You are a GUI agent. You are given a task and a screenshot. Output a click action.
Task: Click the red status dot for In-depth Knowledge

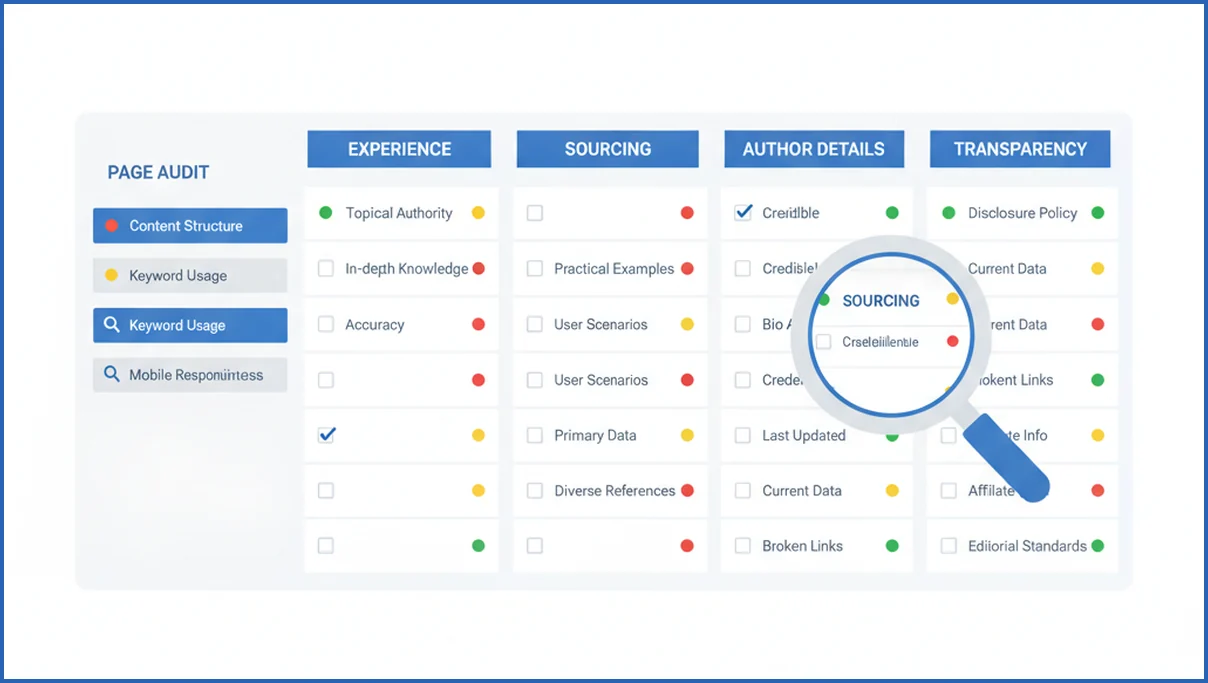(478, 268)
